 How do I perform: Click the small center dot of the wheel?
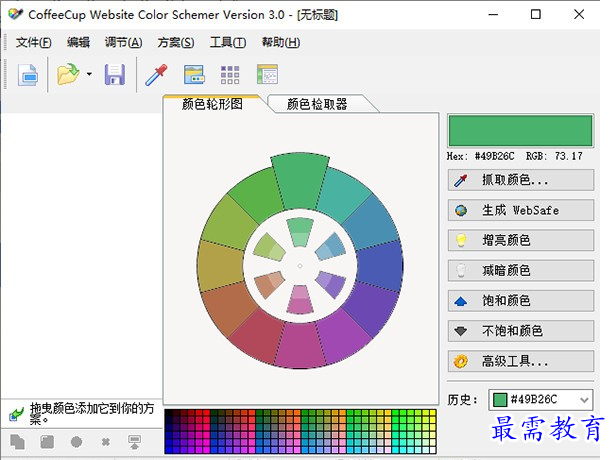300,266
